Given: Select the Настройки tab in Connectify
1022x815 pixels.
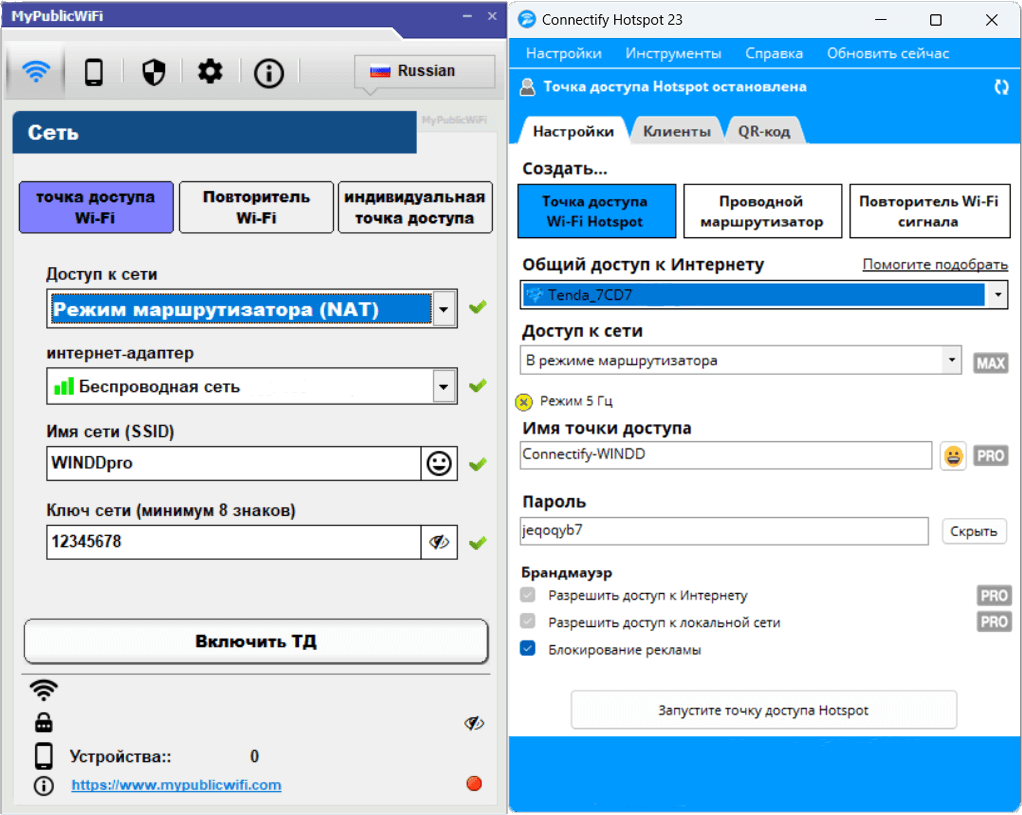Looking at the screenshot, I should pyautogui.click(x=573, y=131).
